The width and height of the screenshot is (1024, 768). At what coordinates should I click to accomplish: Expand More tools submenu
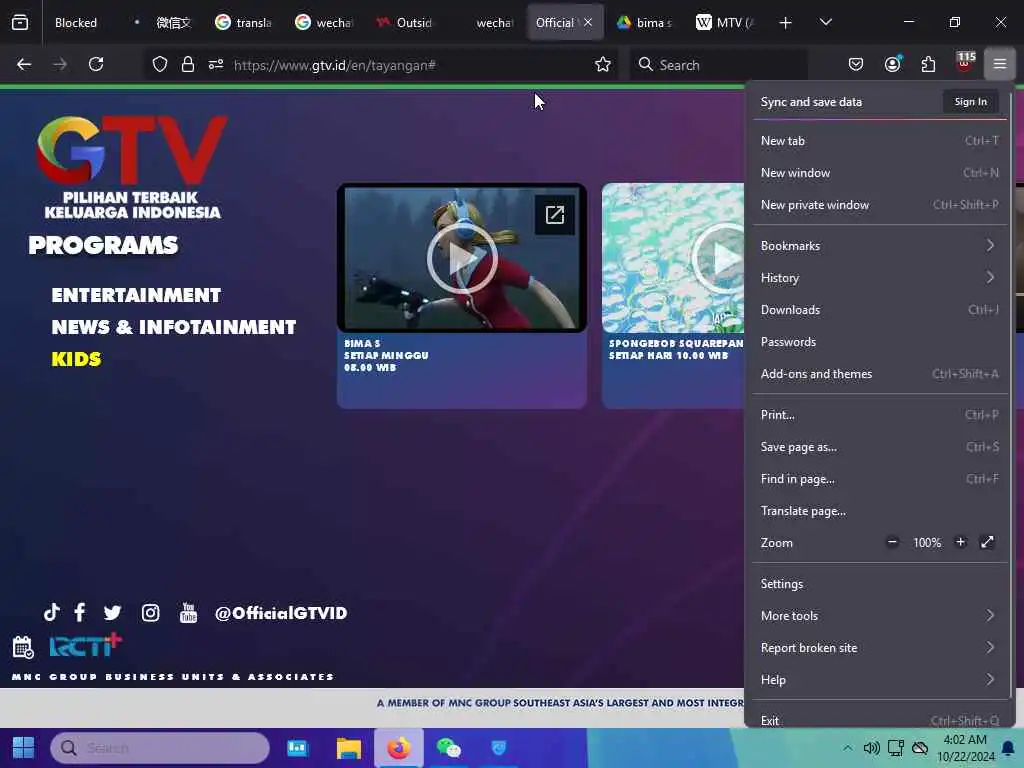coord(879,616)
